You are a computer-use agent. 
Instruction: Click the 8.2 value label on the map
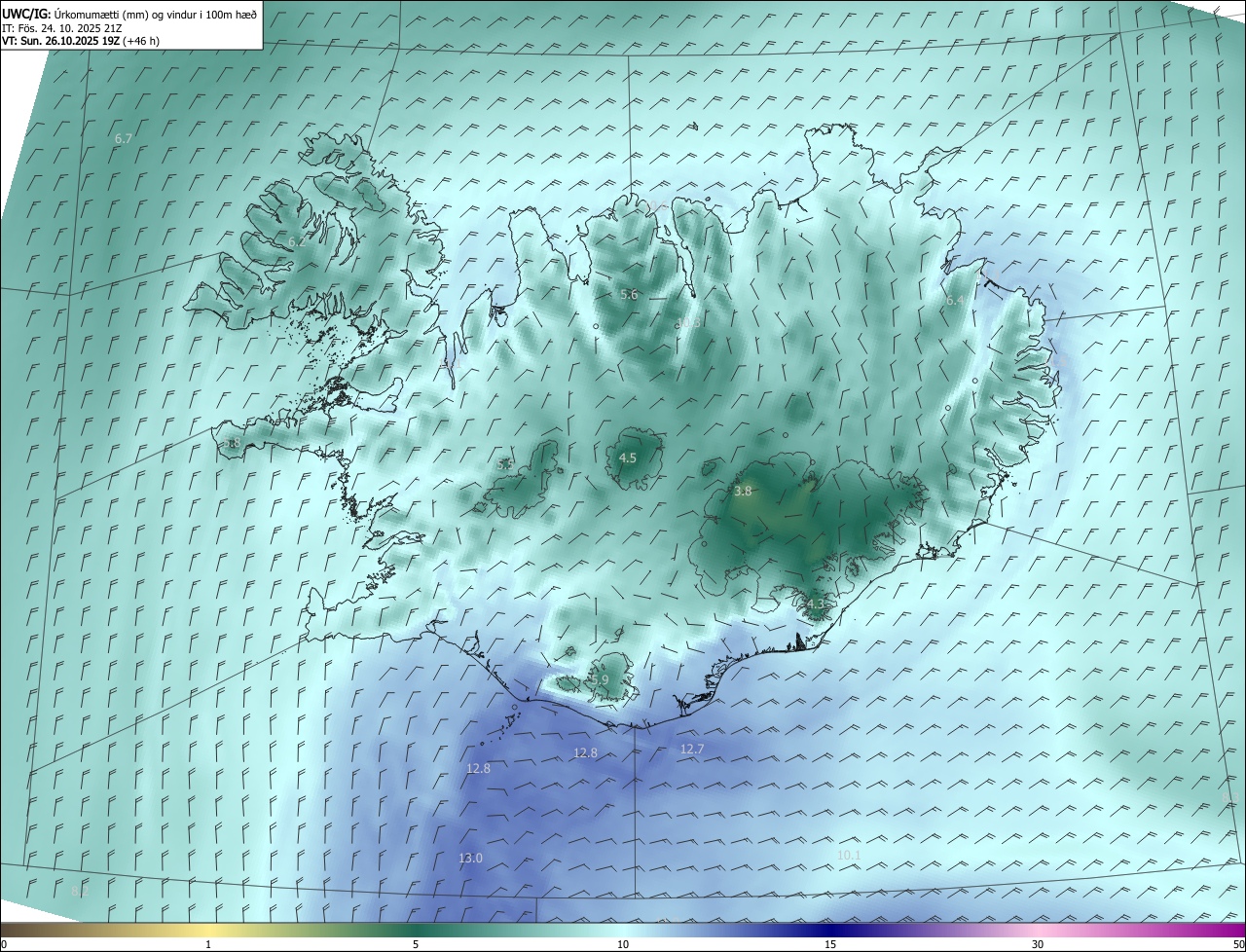click(x=81, y=891)
